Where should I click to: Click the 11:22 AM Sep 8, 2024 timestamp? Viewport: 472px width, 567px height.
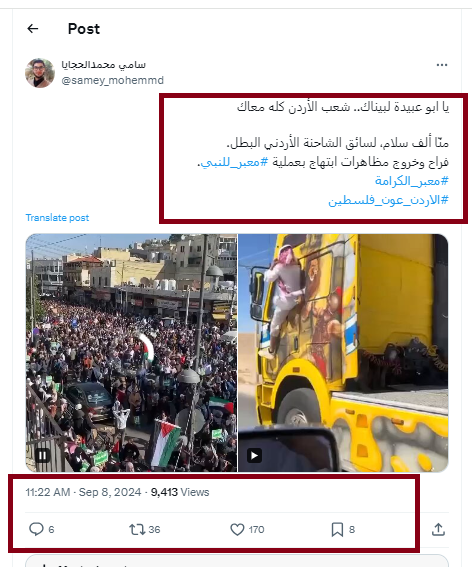(83, 492)
